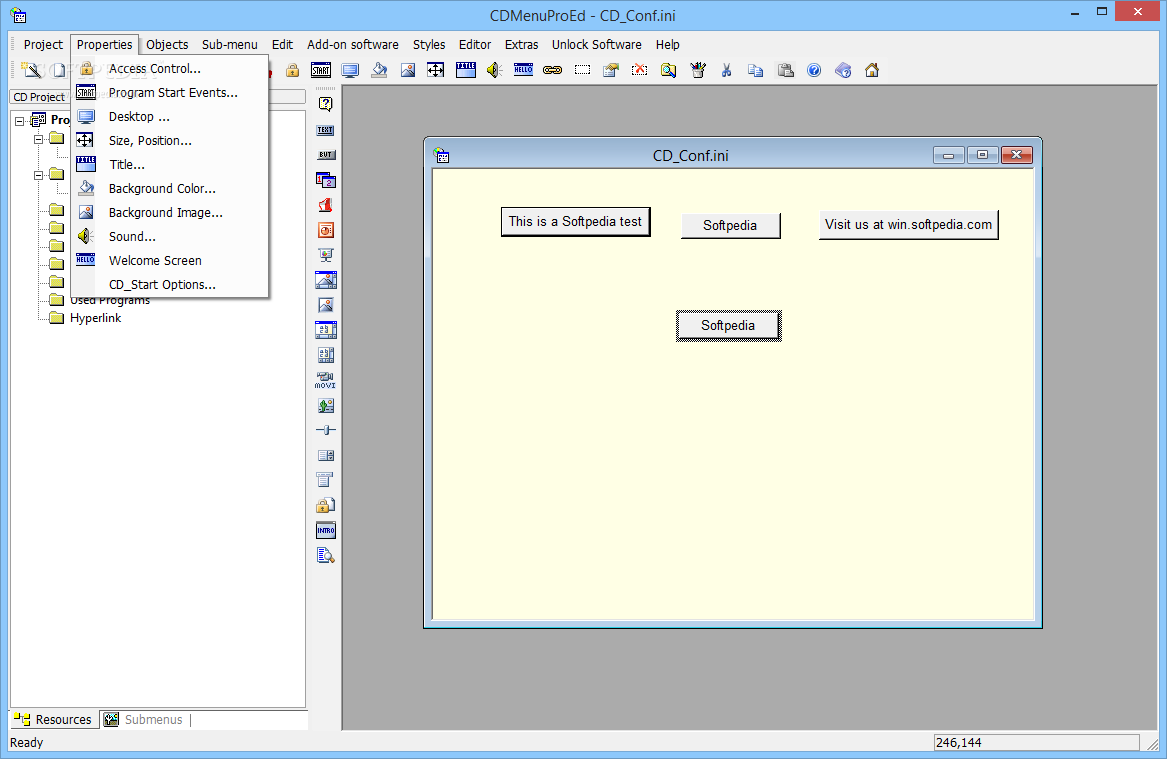Select the INTRO object tool
Image resolution: width=1167 pixels, height=759 pixels.
(325, 531)
